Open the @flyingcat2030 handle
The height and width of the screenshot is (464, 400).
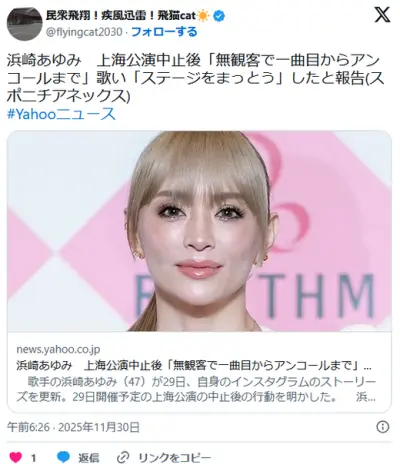pos(83,32)
